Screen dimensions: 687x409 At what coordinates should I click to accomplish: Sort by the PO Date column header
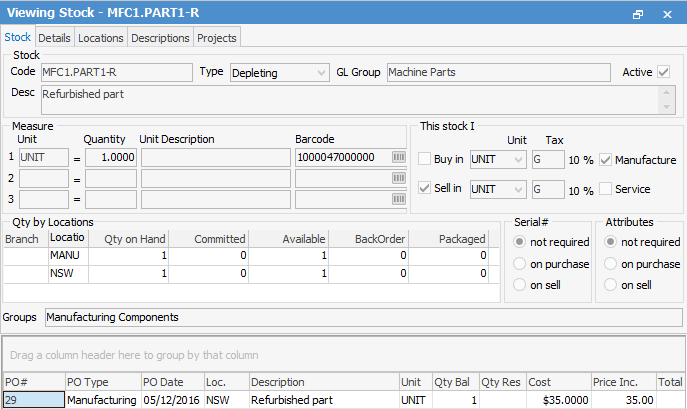[x=172, y=382]
